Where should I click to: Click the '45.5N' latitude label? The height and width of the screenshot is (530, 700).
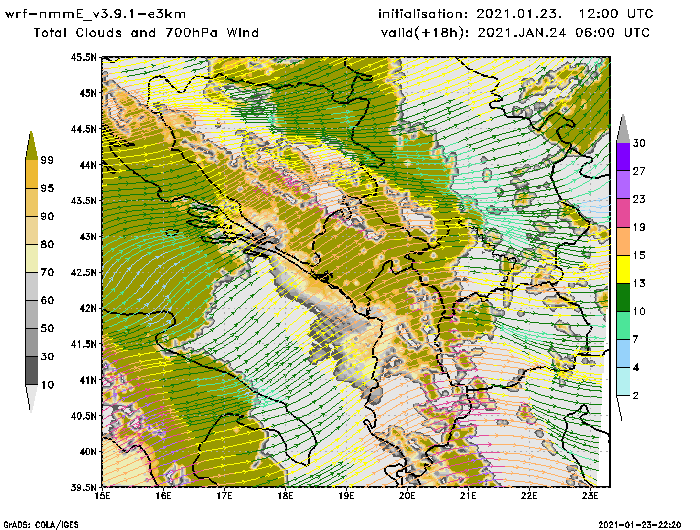point(83,57)
